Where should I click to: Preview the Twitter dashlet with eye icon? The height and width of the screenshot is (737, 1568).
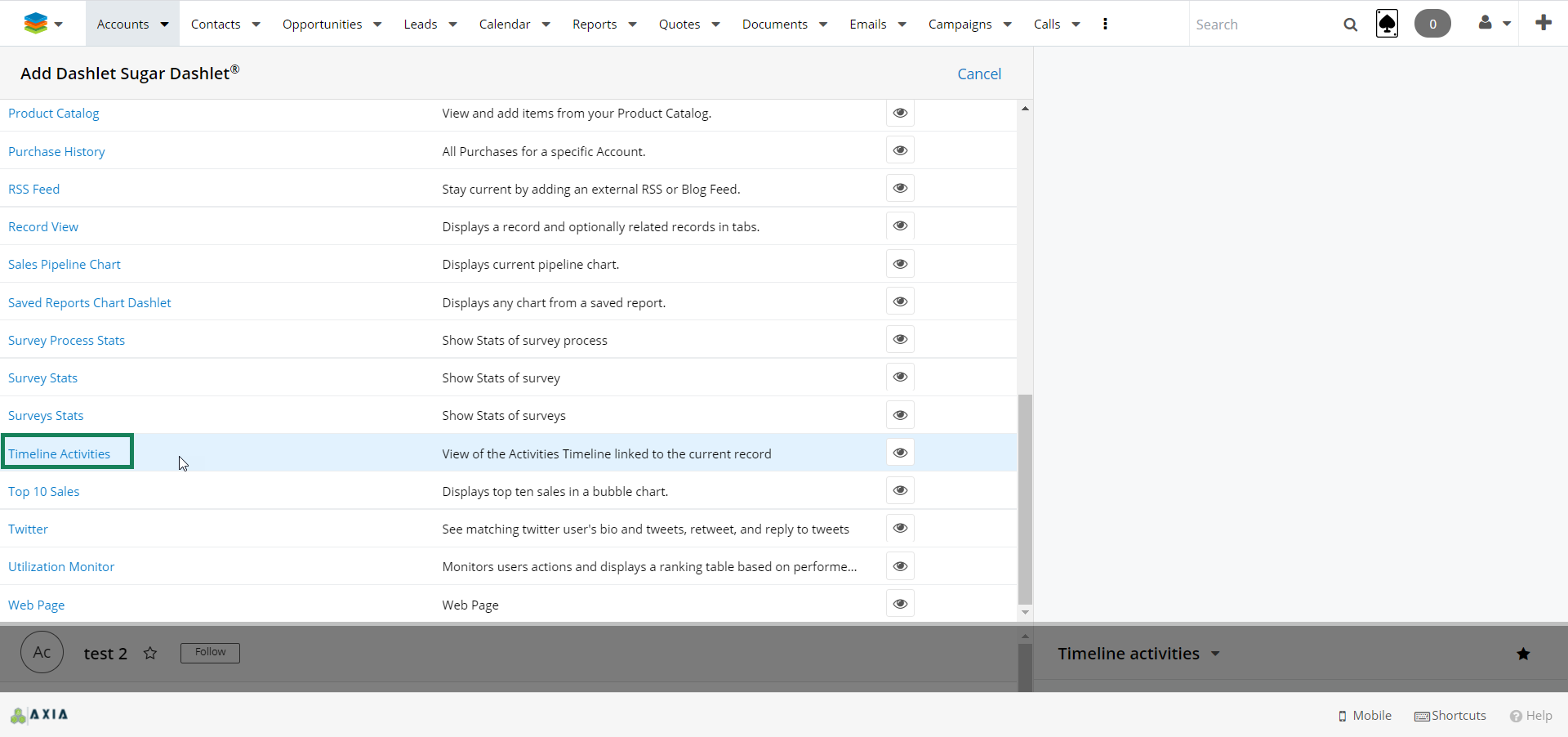click(x=900, y=528)
